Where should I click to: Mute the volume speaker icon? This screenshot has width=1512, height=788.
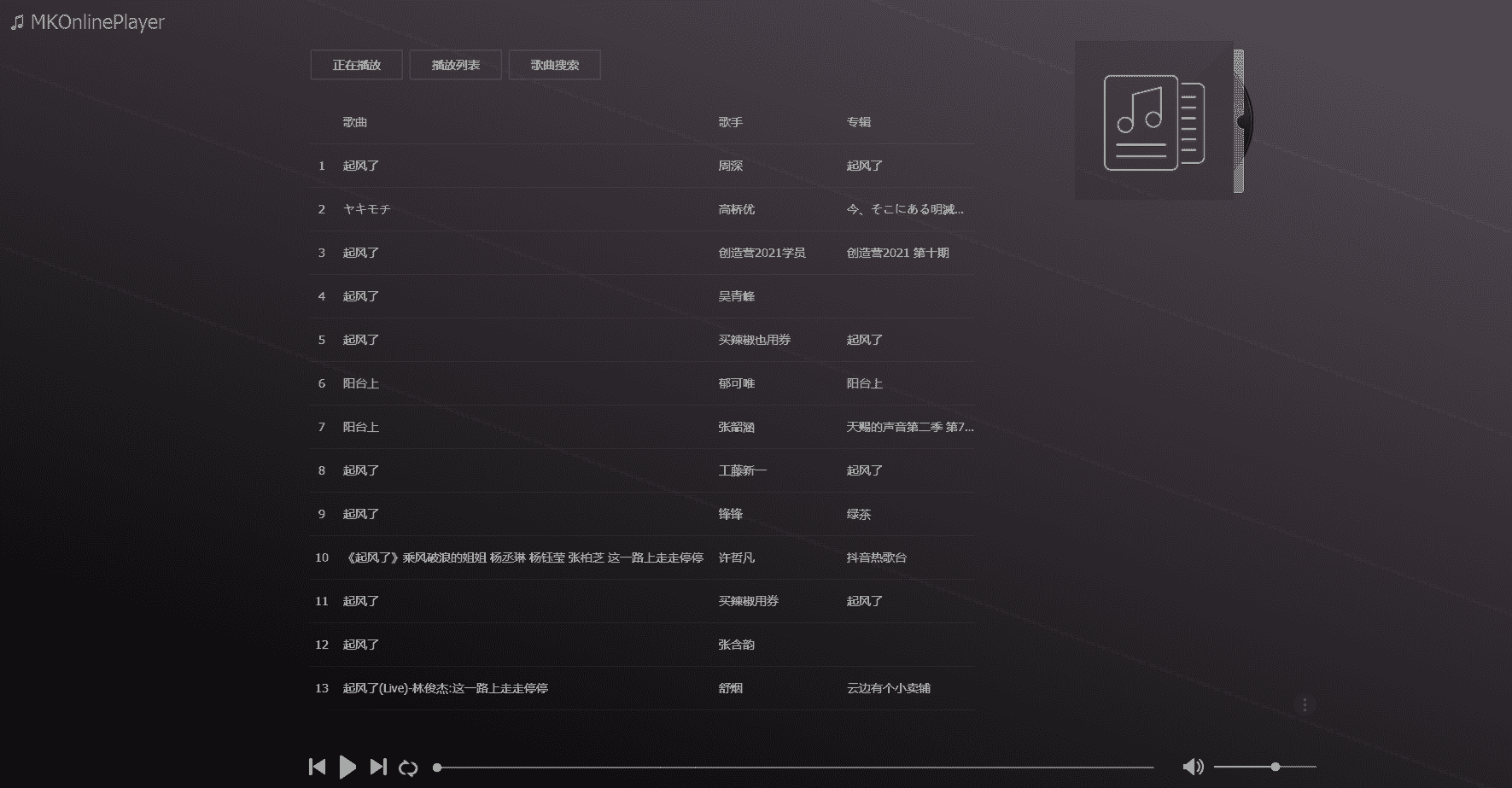click(x=1193, y=767)
